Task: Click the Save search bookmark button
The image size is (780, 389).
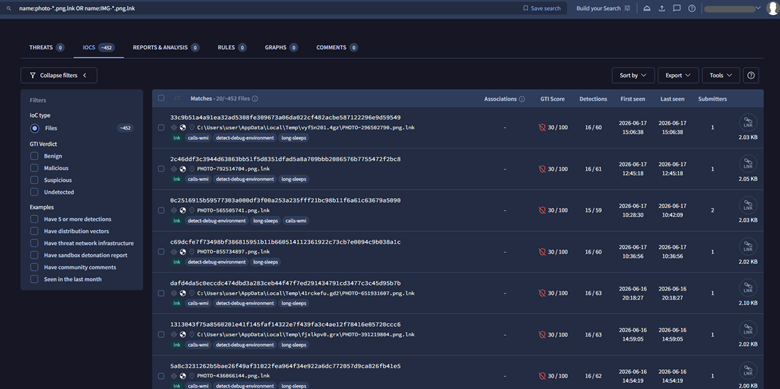Action: (x=542, y=8)
